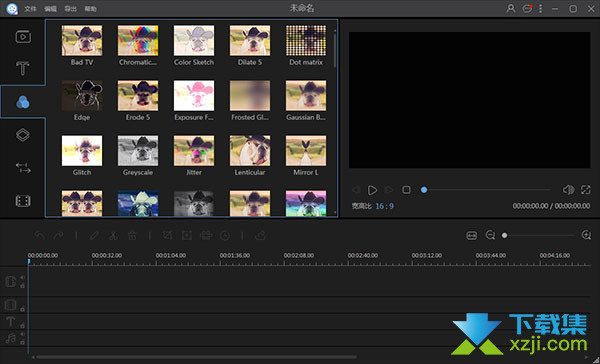Screen dimensions: 600x364
Task: Open the Transitions tab with arrows icon
Action: coord(23,168)
